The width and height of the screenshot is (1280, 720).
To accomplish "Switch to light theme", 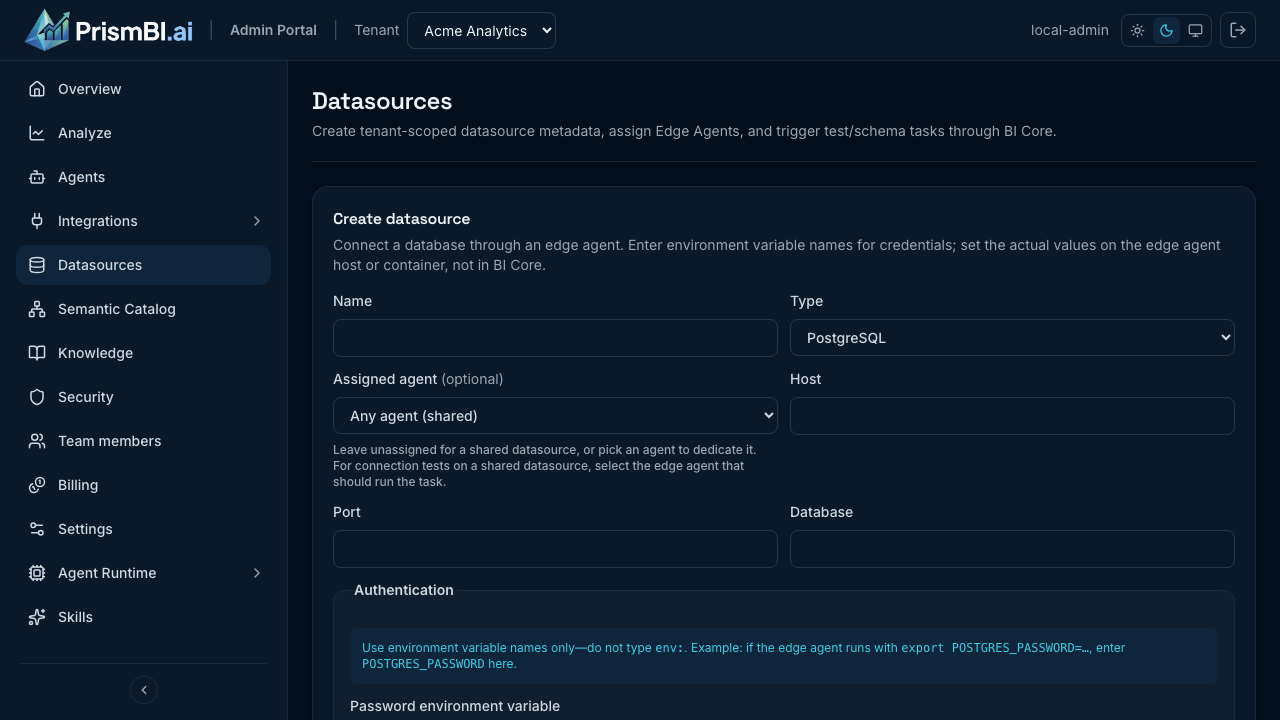I will 1138,31.
